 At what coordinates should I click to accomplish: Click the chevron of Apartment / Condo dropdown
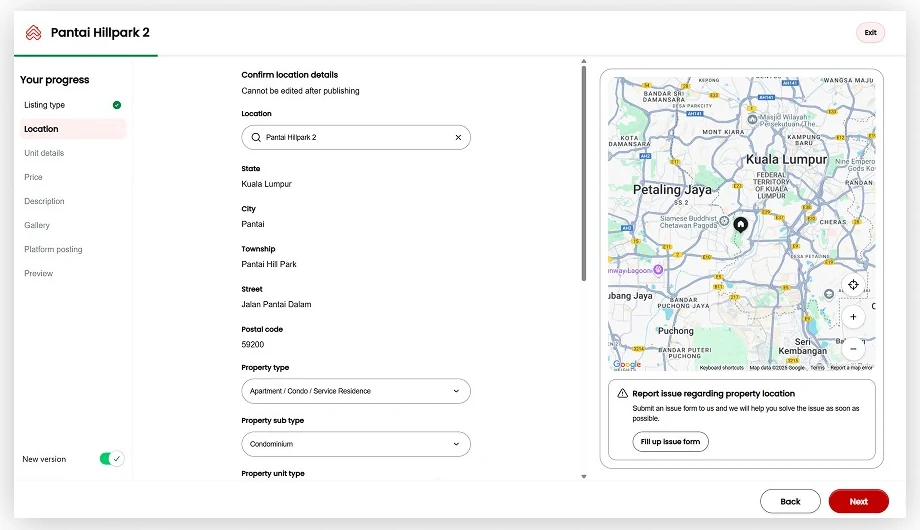click(456, 391)
